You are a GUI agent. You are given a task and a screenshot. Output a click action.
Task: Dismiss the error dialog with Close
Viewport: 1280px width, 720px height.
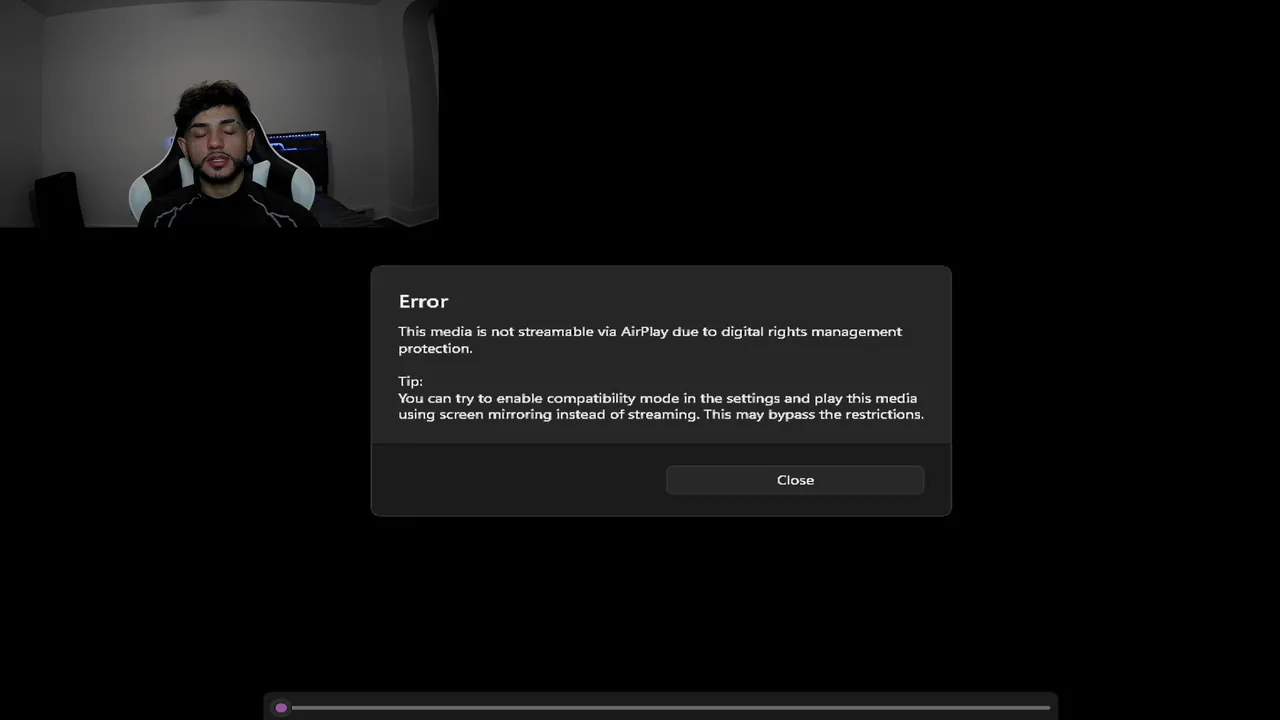click(x=795, y=480)
